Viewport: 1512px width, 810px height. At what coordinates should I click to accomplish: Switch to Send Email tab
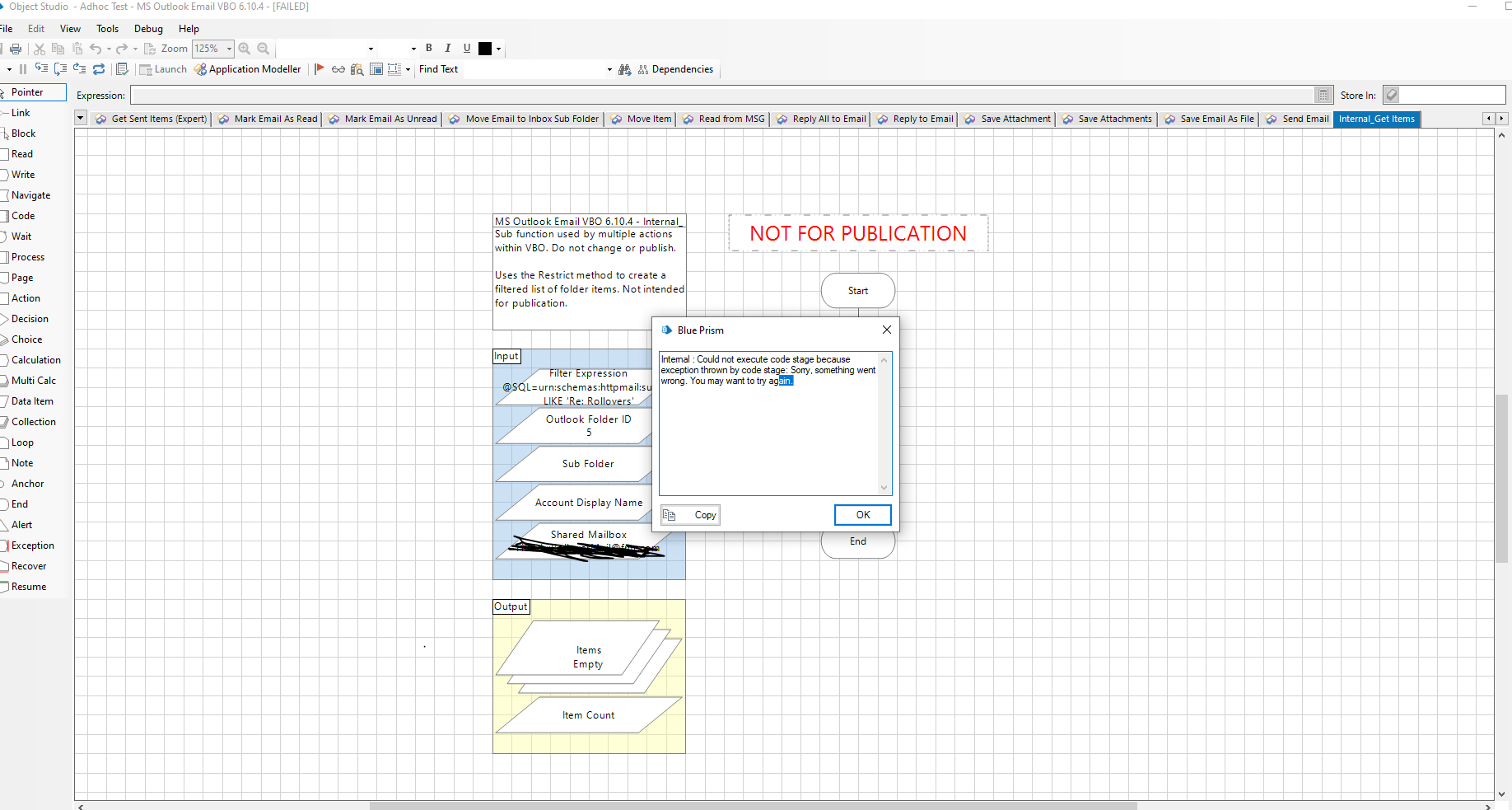(1297, 119)
